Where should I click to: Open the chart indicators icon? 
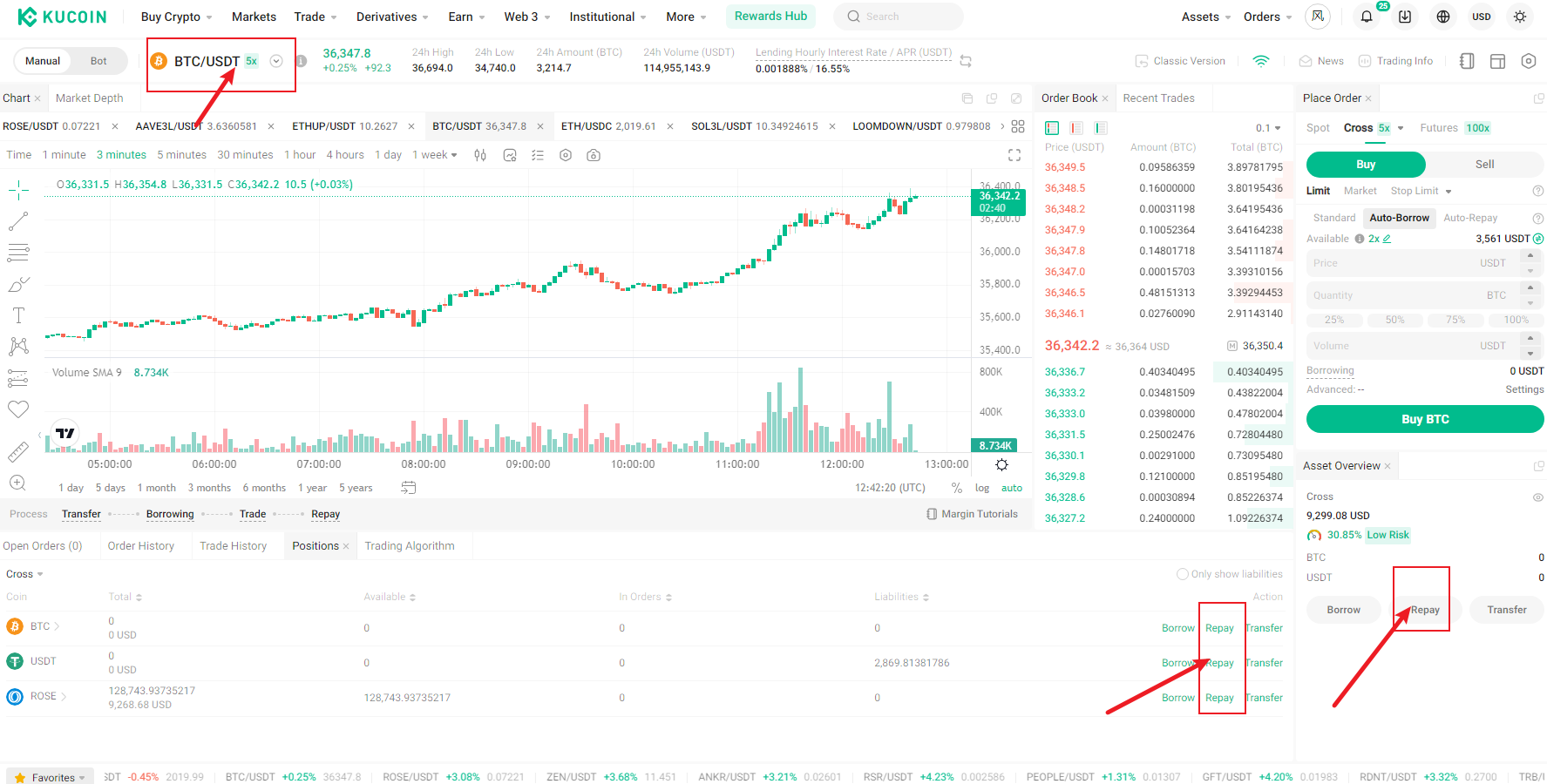pyautogui.click(x=510, y=155)
